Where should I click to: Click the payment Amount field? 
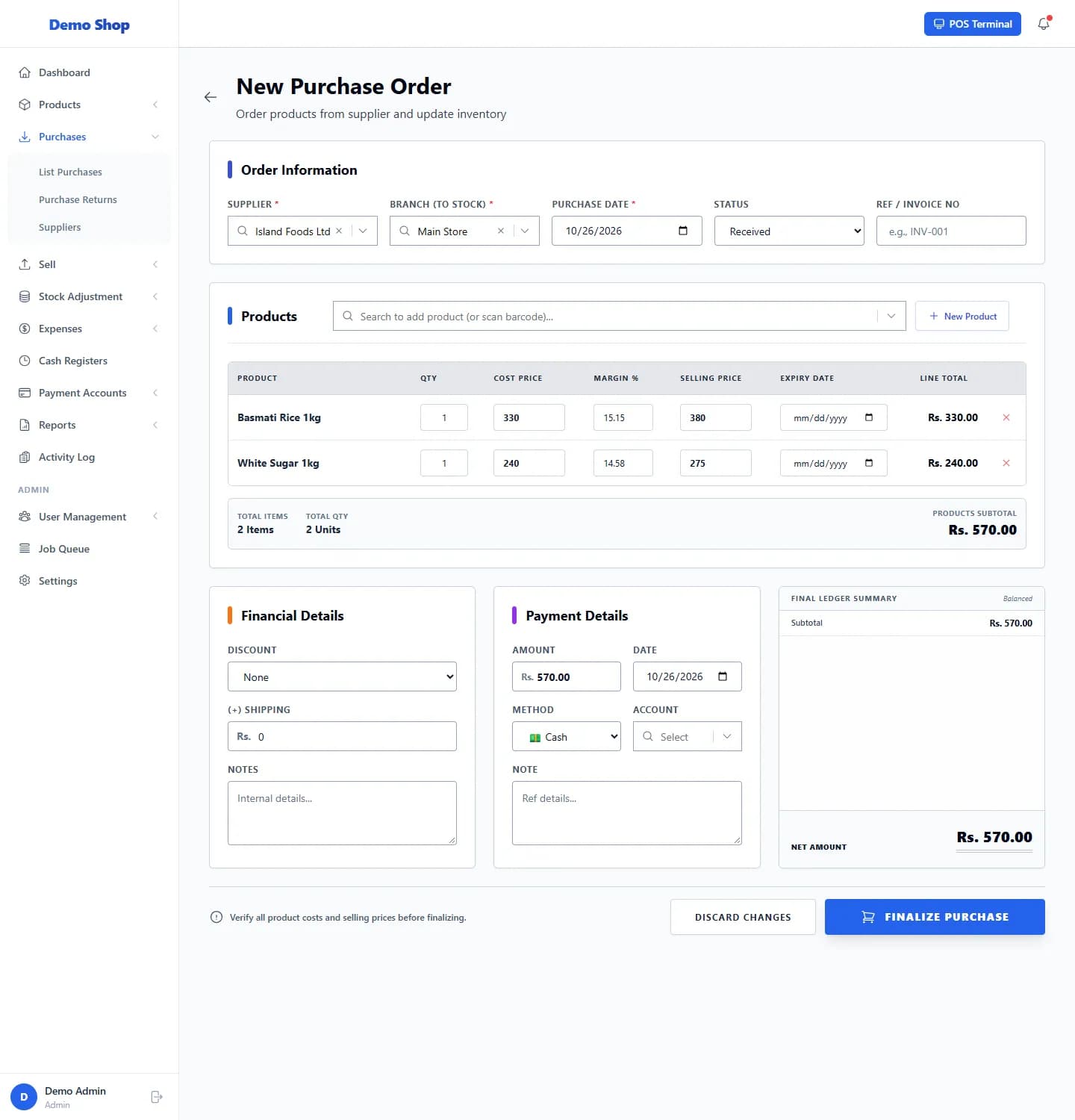click(x=567, y=676)
